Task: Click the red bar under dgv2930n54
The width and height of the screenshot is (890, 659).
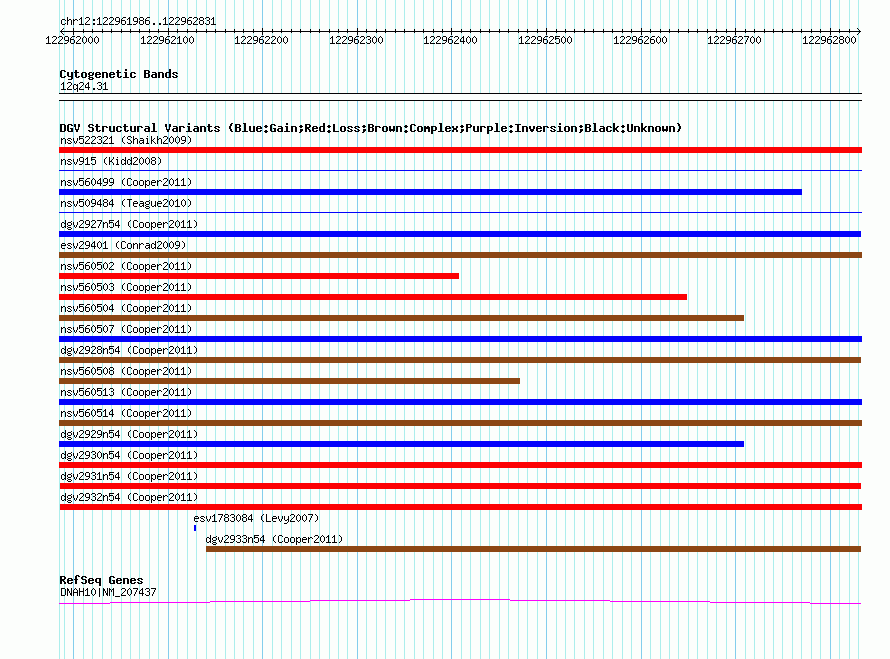Action: tap(460, 465)
